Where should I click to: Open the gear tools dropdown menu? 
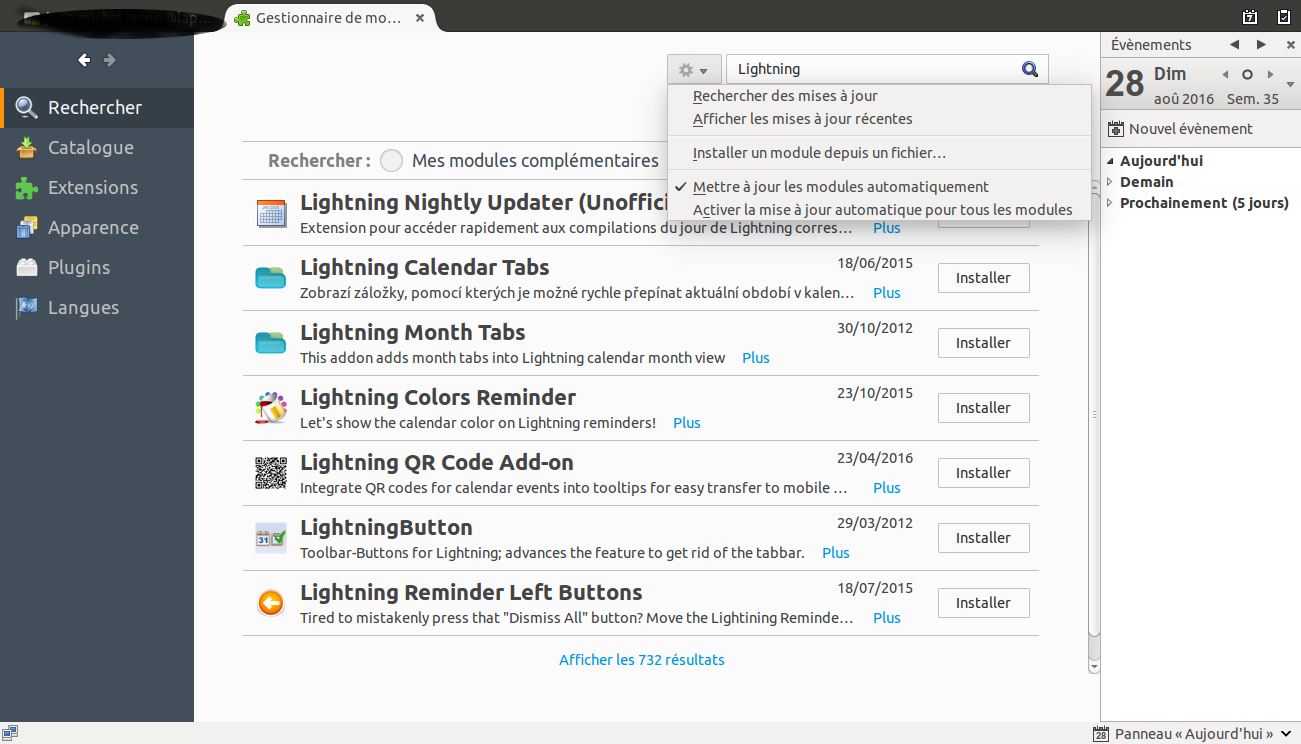click(694, 70)
